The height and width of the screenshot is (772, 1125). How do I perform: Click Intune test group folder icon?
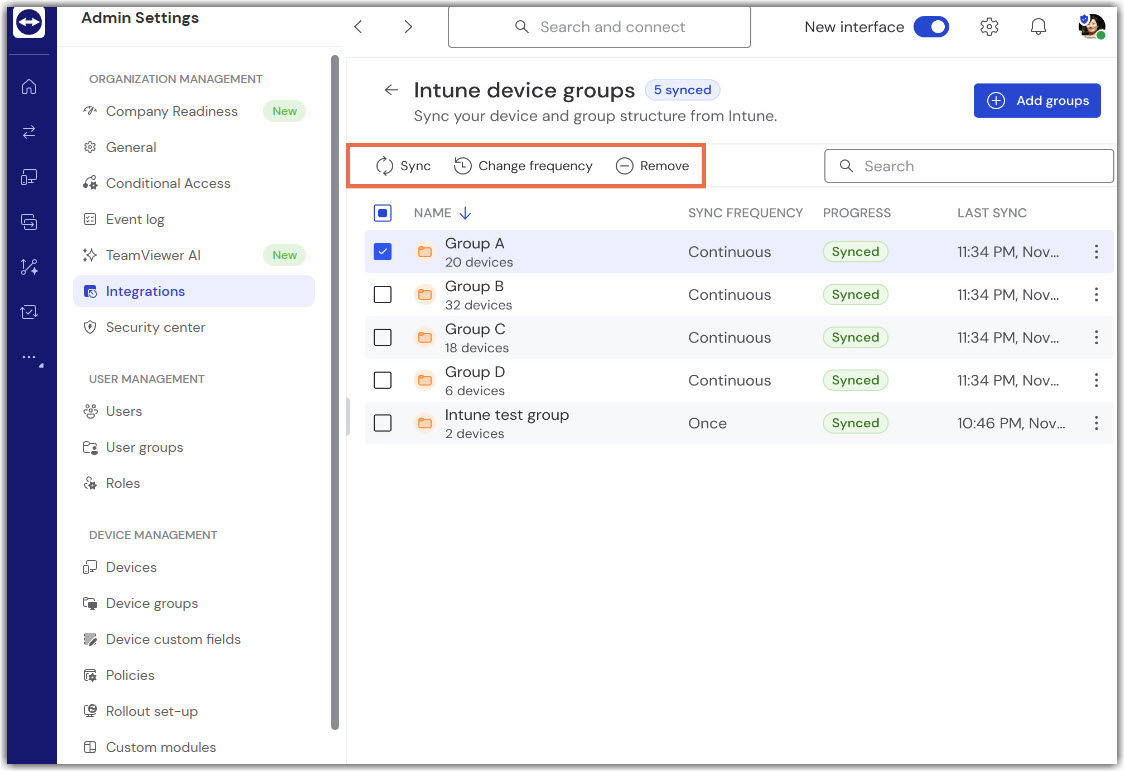(425, 423)
